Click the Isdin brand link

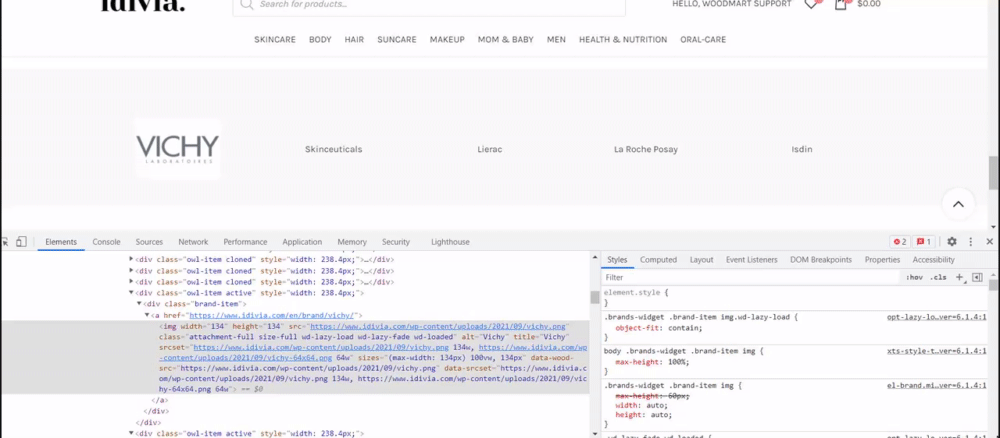pos(802,149)
